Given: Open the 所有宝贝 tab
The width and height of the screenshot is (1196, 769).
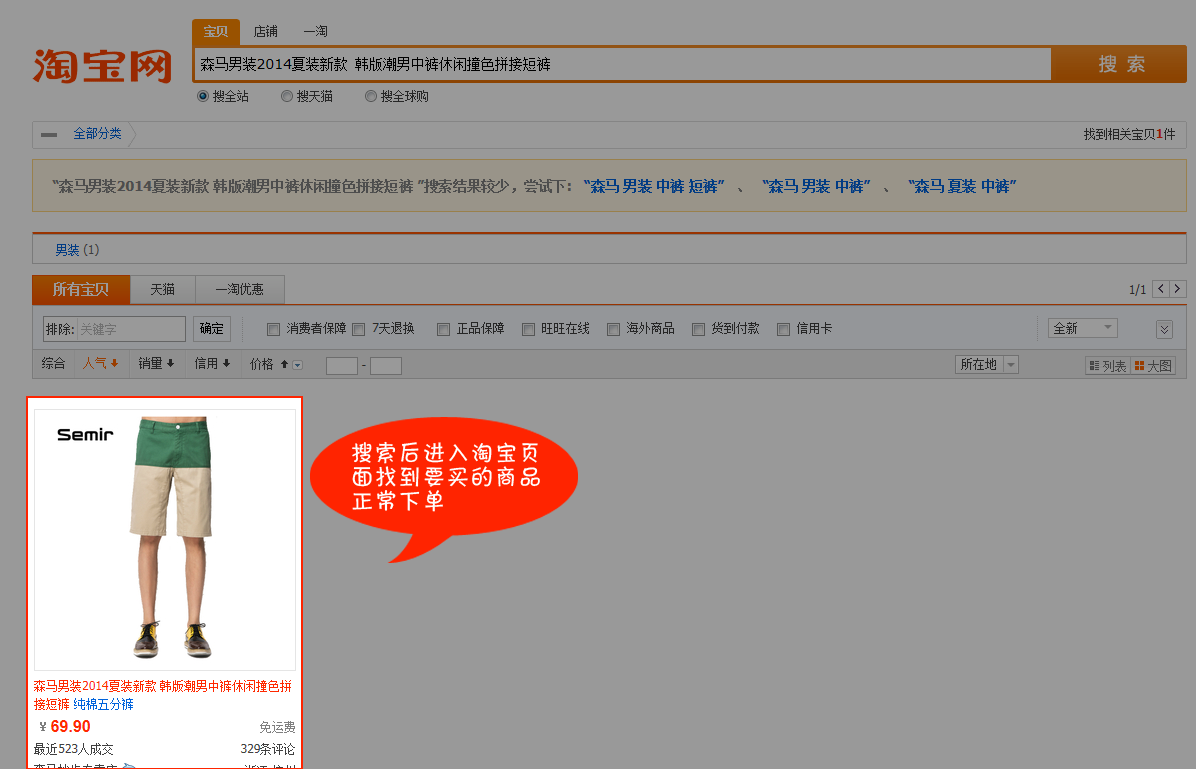Looking at the screenshot, I should click(x=81, y=290).
